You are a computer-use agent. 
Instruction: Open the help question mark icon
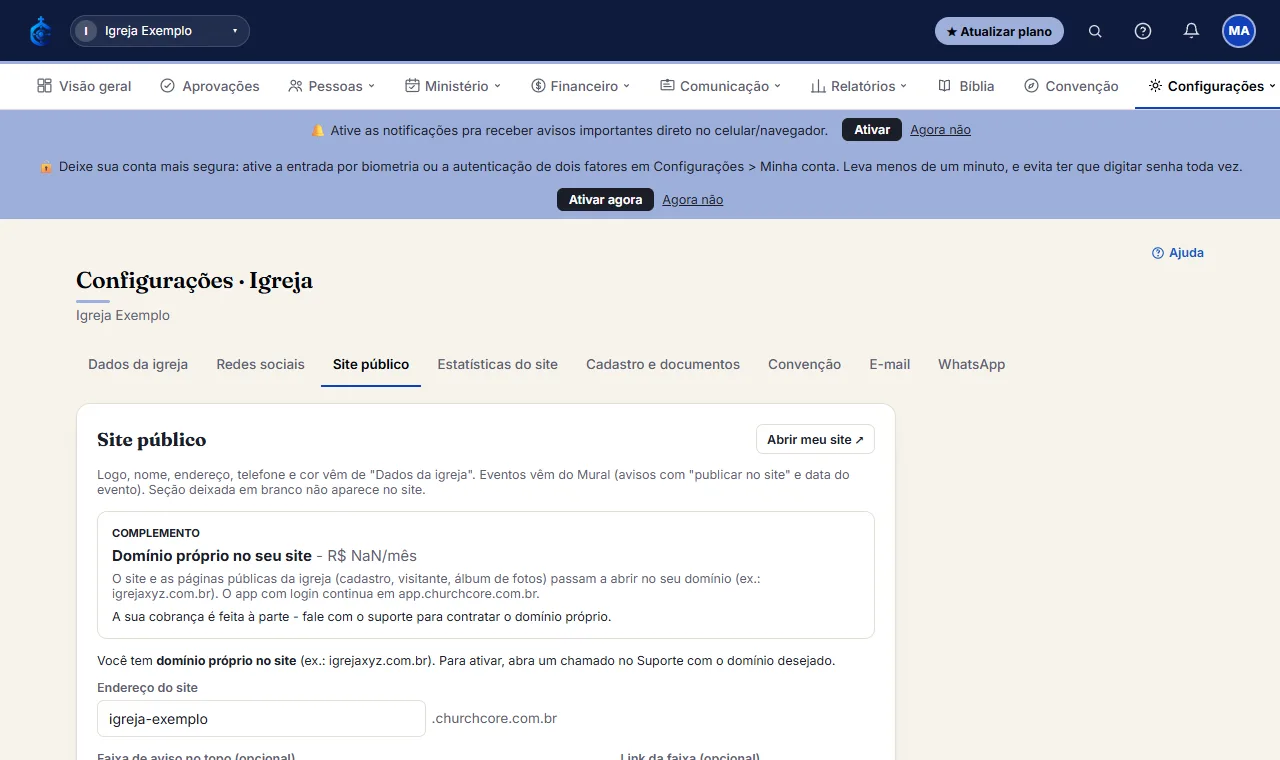[x=1143, y=31]
